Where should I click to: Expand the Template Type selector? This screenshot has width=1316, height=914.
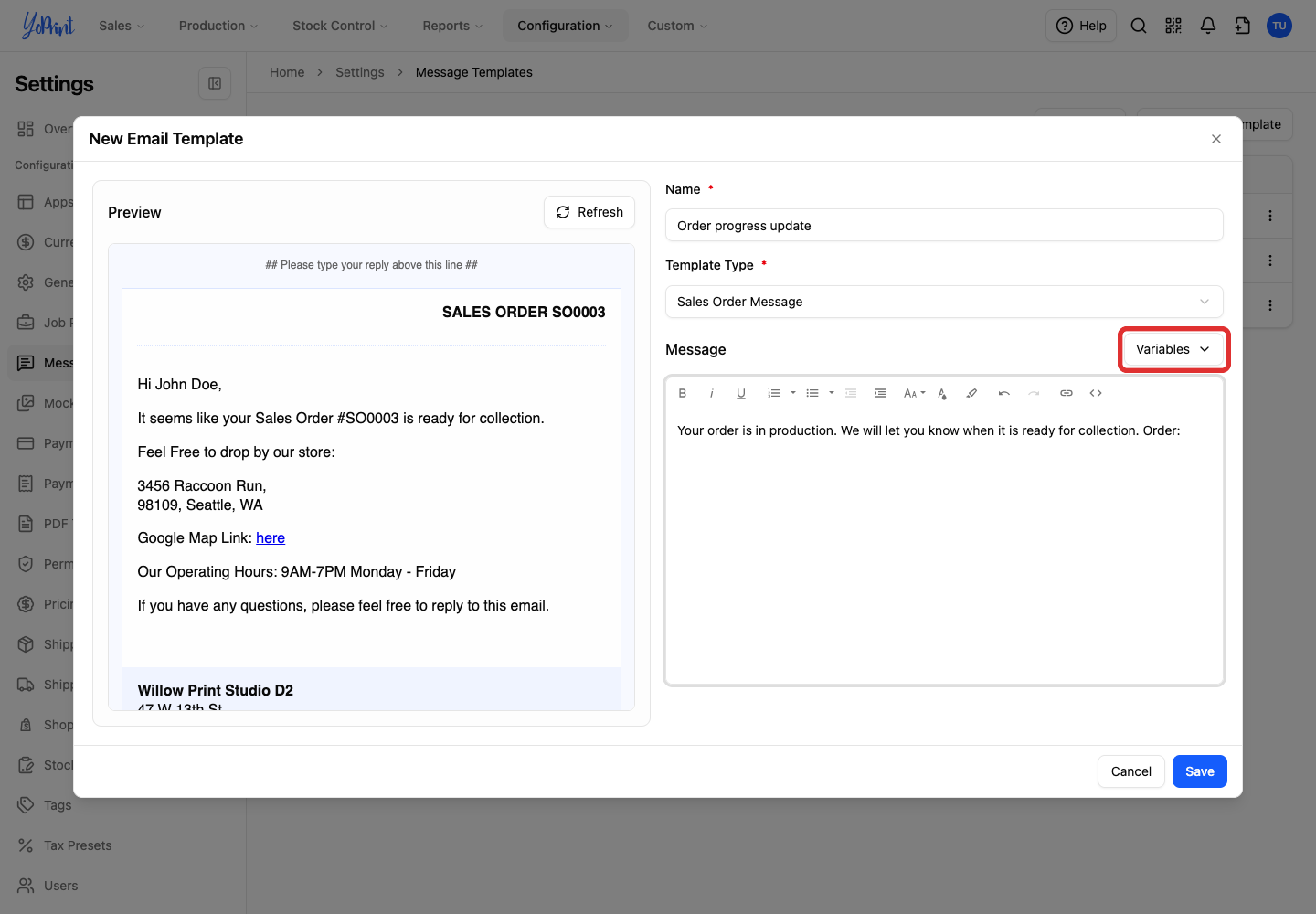(944, 302)
